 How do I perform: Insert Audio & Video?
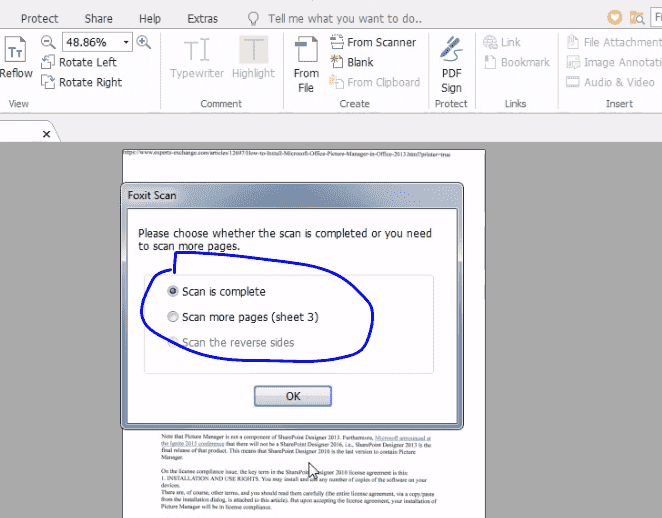coord(610,82)
